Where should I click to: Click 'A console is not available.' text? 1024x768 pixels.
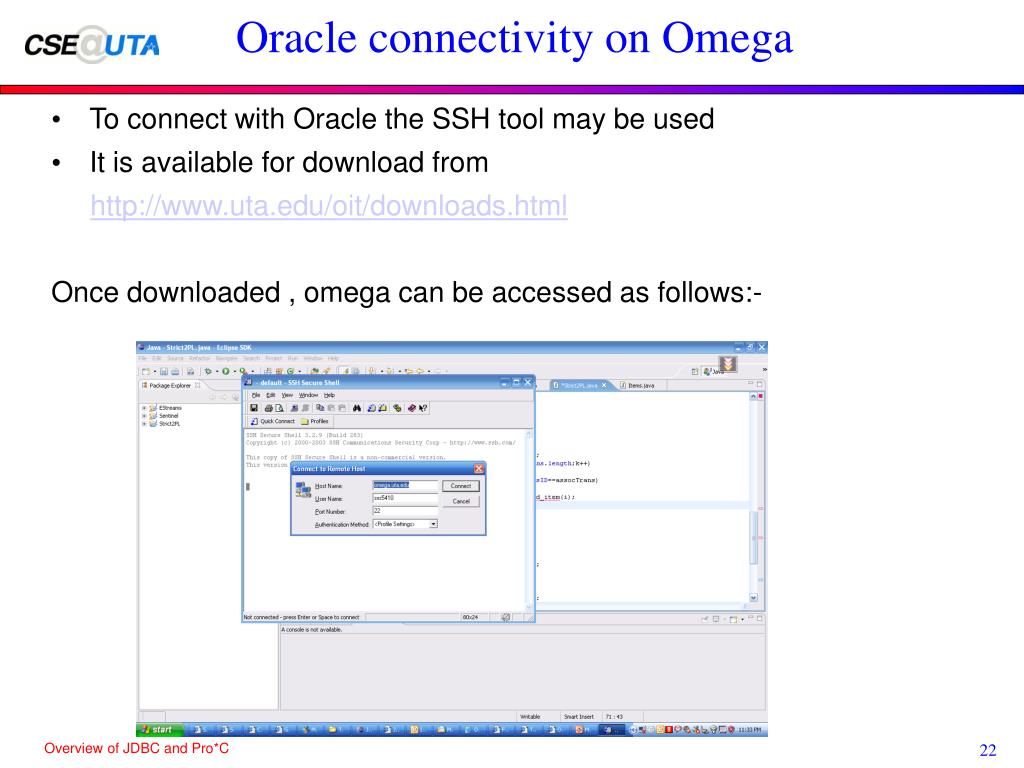(312, 630)
